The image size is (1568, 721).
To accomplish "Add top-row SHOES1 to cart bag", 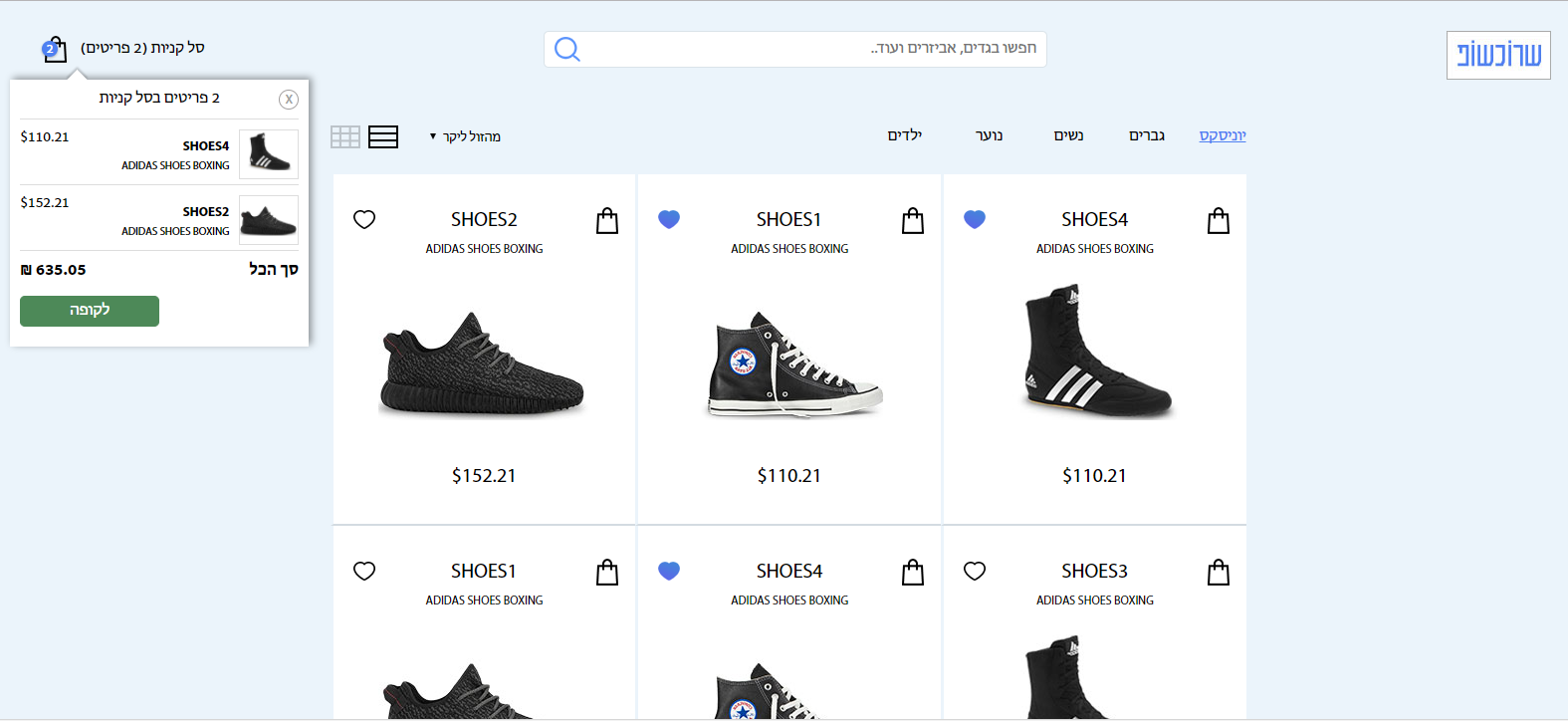I will 913,220.
